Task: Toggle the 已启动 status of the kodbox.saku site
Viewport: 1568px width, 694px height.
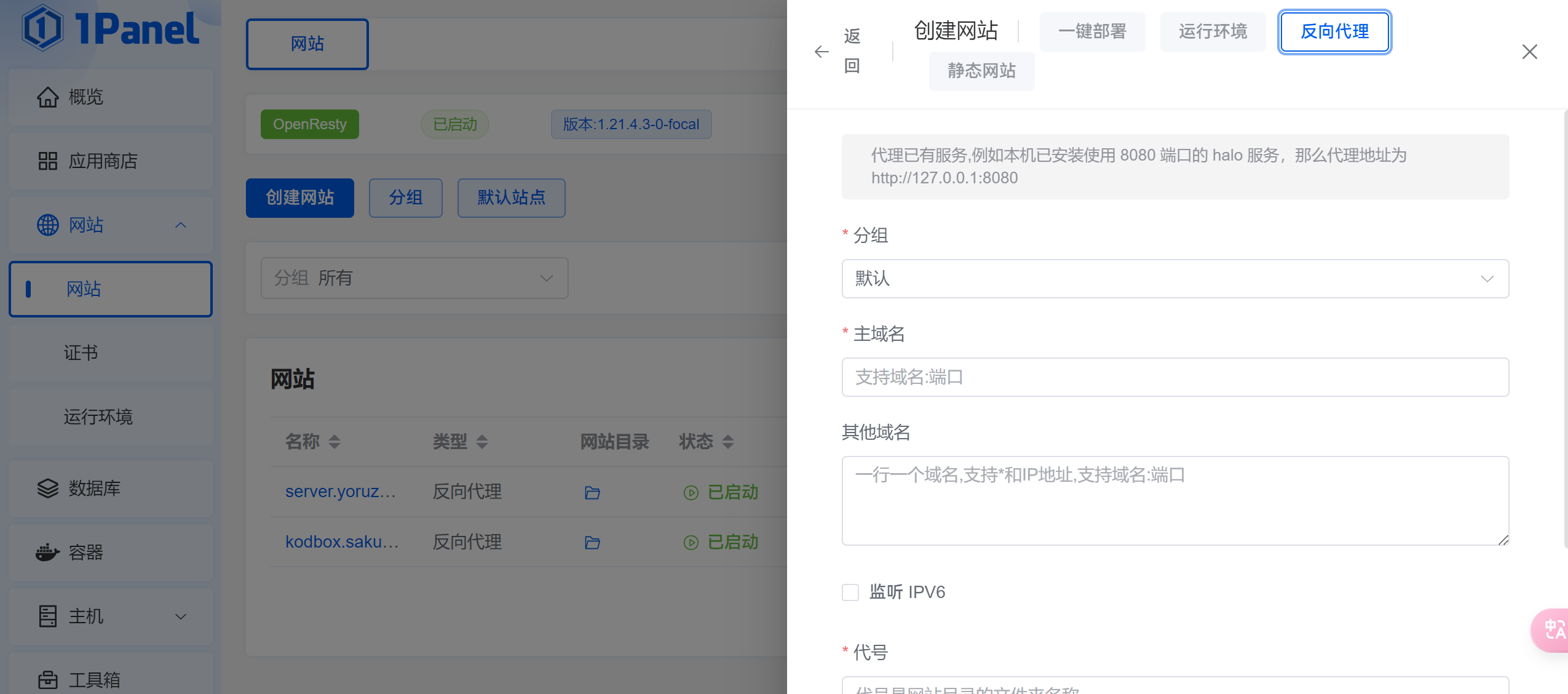Action: coord(721,542)
